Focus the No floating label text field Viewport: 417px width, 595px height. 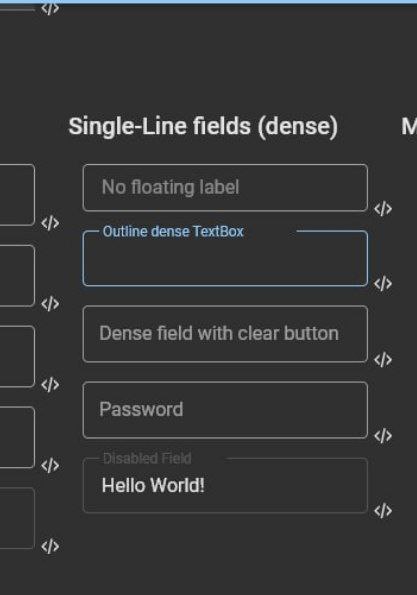[x=225, y=187]
